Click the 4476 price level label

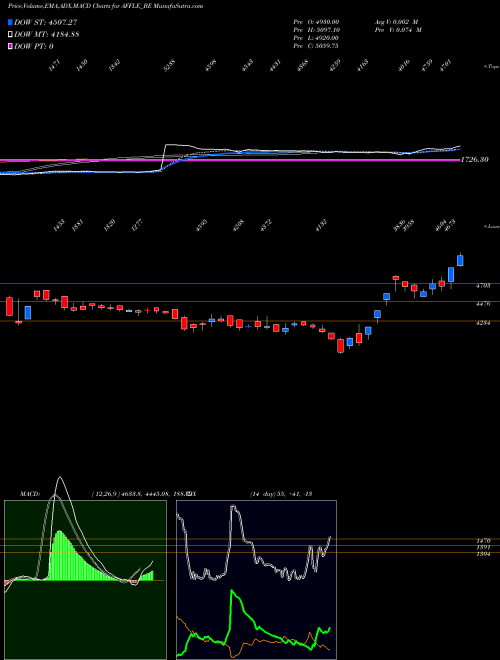[x=483, y=303]
